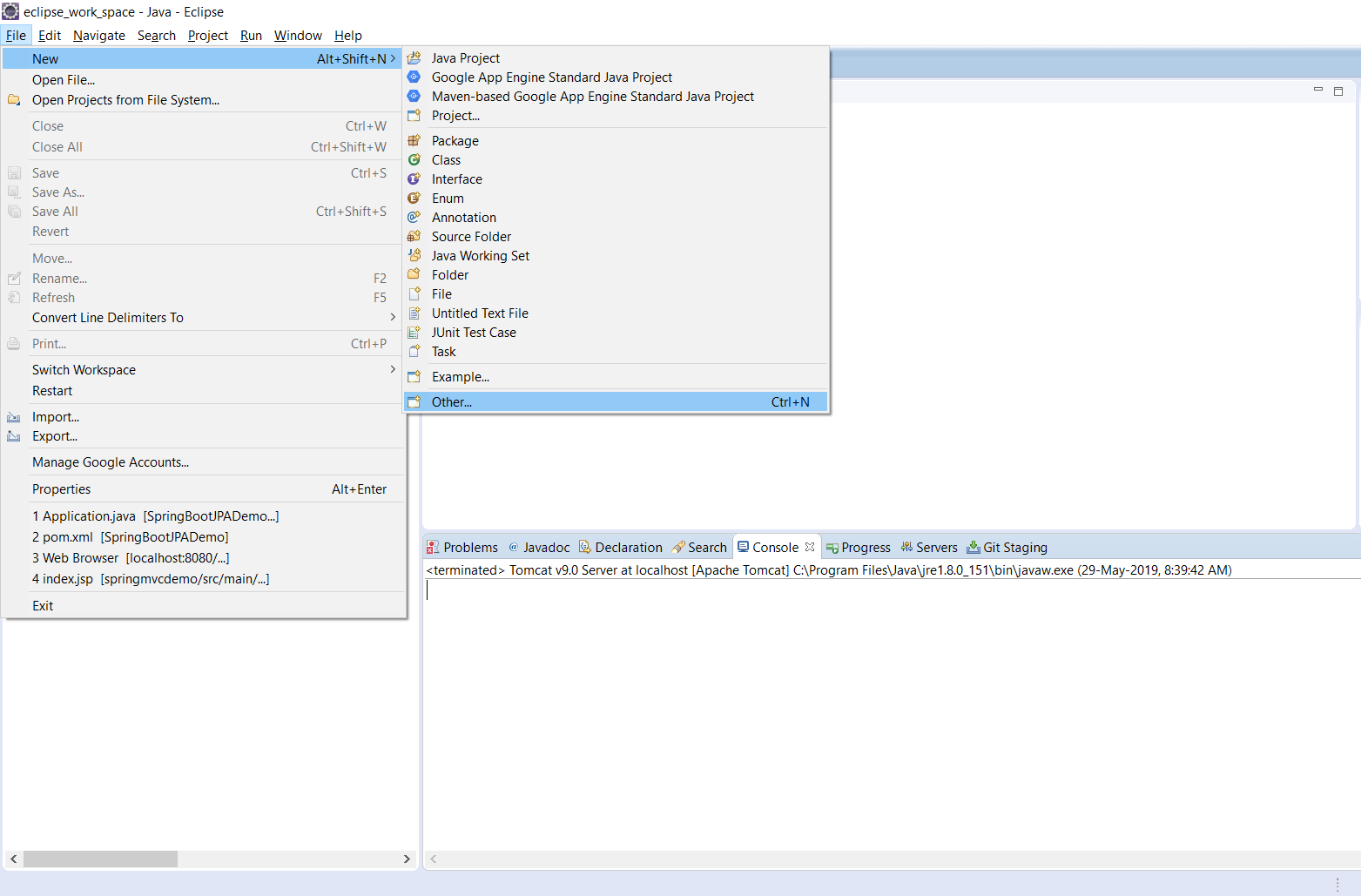The width and height of the screenshot is (1361, 896).
Task: Expand the New submenu arrow
Action: (x=393, y=59)
